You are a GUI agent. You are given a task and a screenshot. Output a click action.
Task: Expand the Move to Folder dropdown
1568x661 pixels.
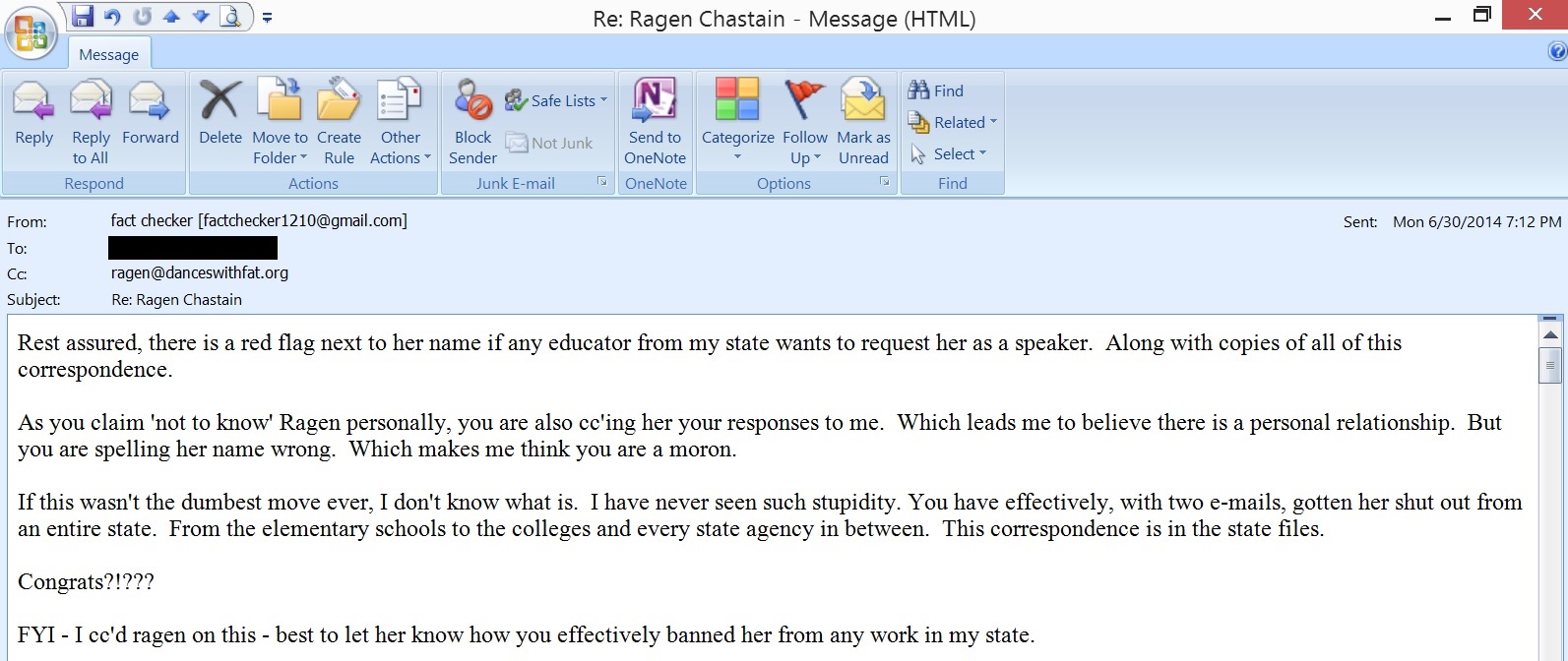click(x=280, y=148)
